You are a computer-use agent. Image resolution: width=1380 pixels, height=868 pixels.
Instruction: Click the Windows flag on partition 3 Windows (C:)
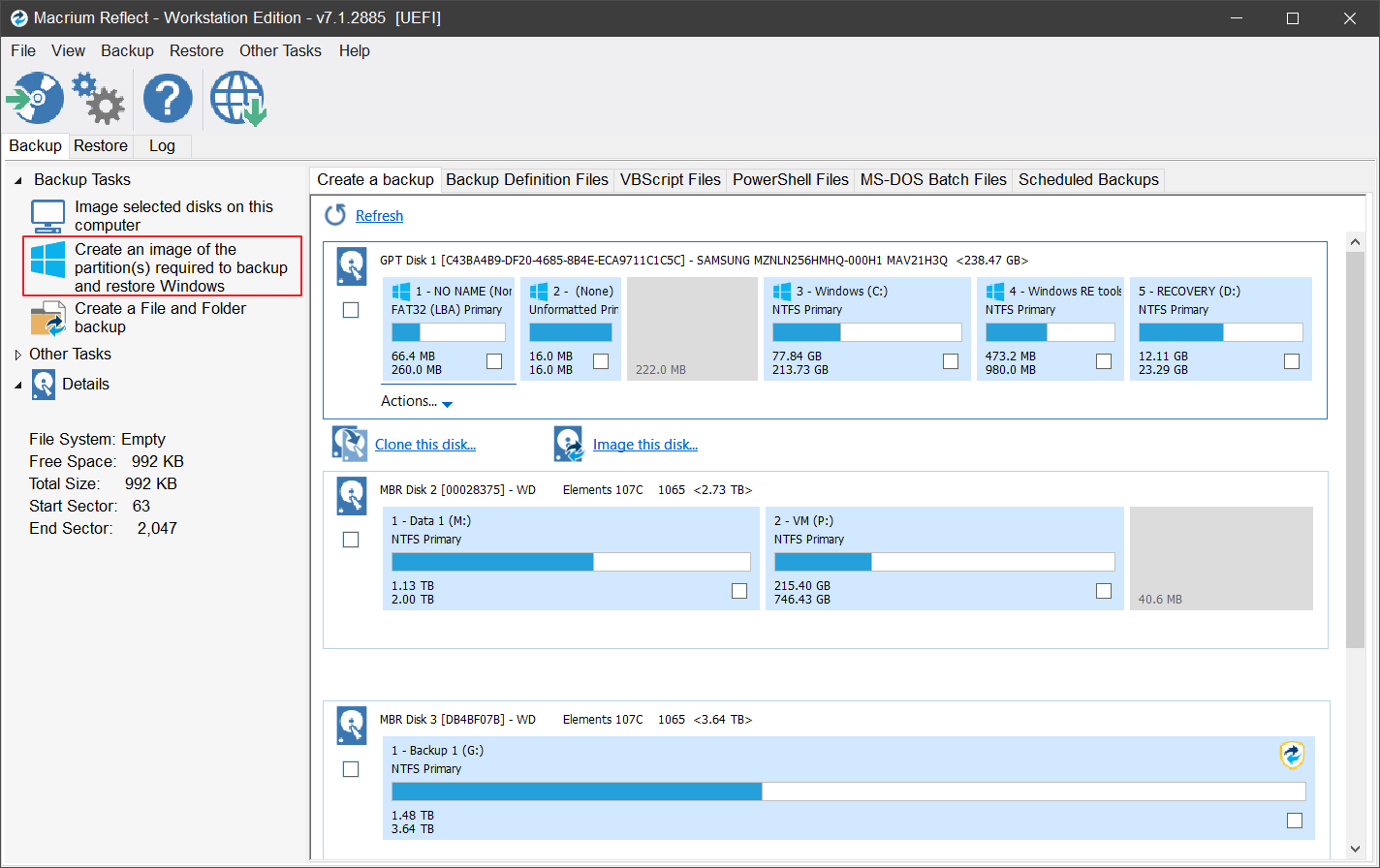pos(782,291)
